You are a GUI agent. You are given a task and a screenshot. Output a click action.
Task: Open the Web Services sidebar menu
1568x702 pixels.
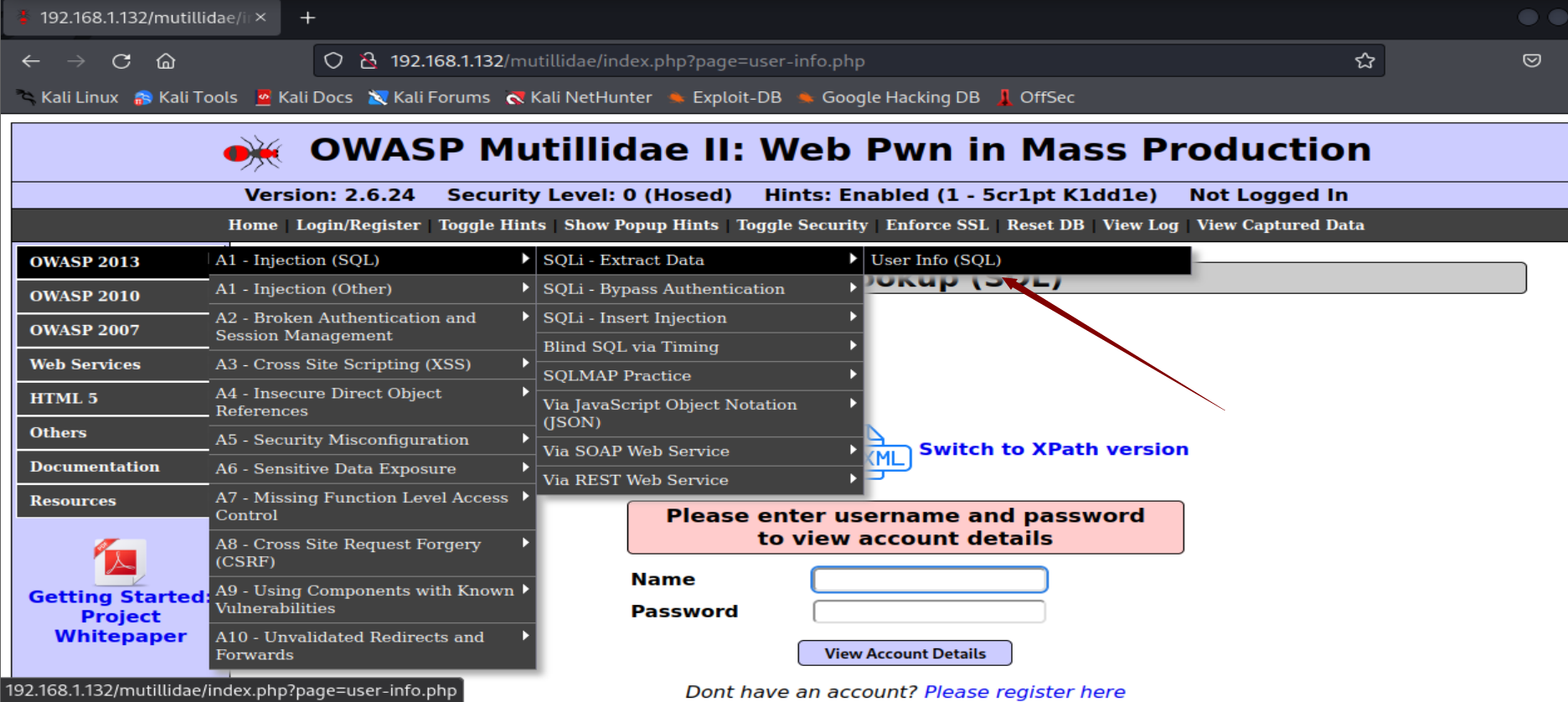pos(112,364)
